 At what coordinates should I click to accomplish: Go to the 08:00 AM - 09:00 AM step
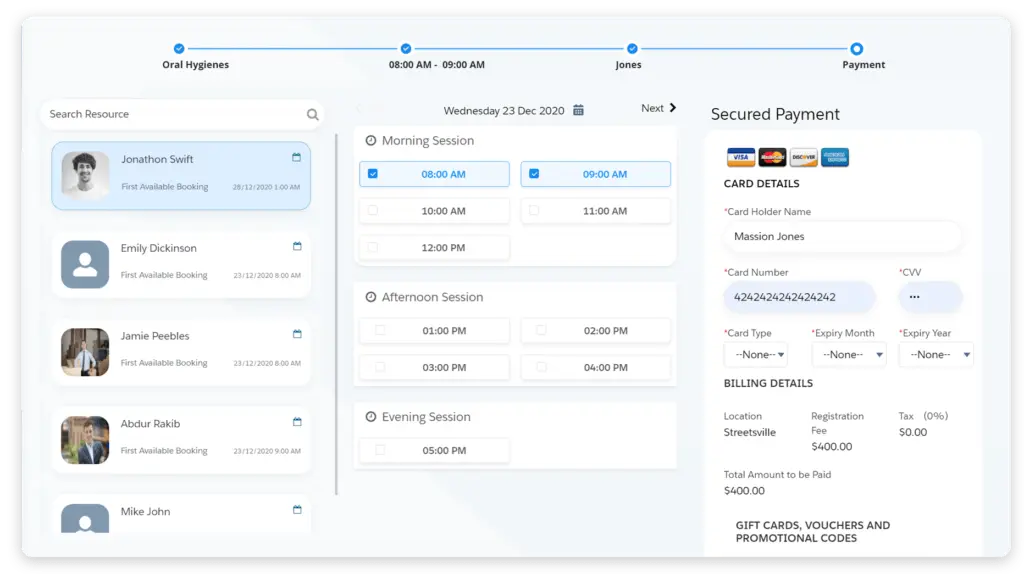coord(406,48)
